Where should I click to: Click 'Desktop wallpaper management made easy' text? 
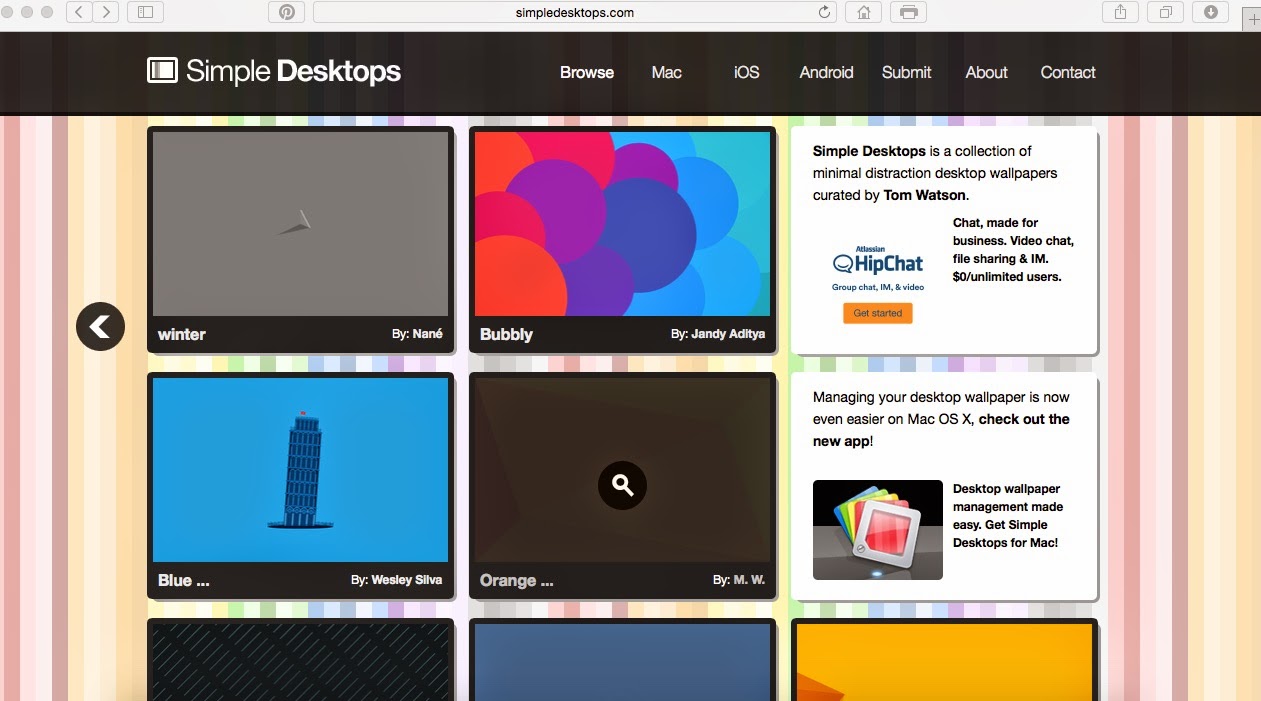pyautogui.click(x=1008, y=516)
